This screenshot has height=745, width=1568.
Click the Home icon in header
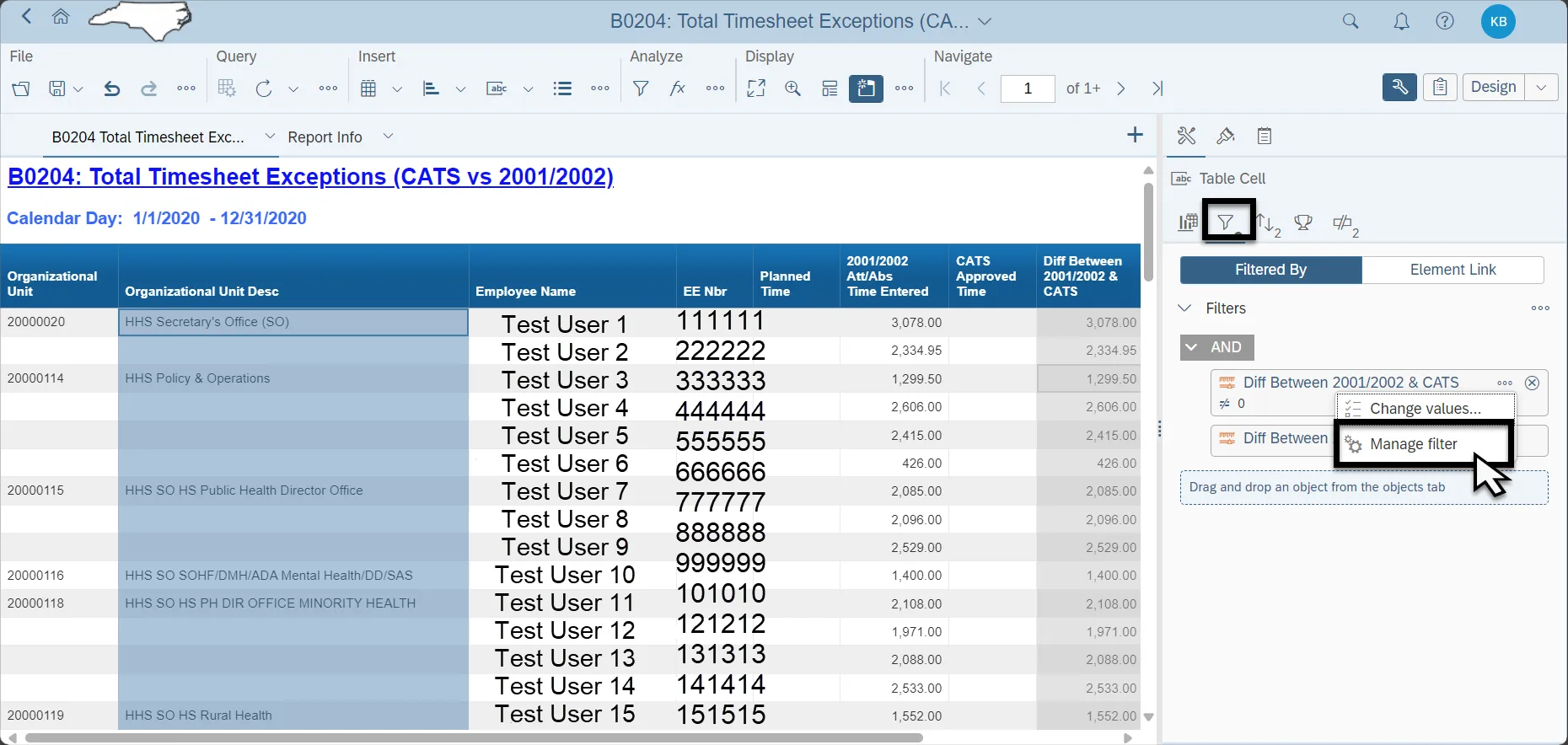click(x=61, y=17)
